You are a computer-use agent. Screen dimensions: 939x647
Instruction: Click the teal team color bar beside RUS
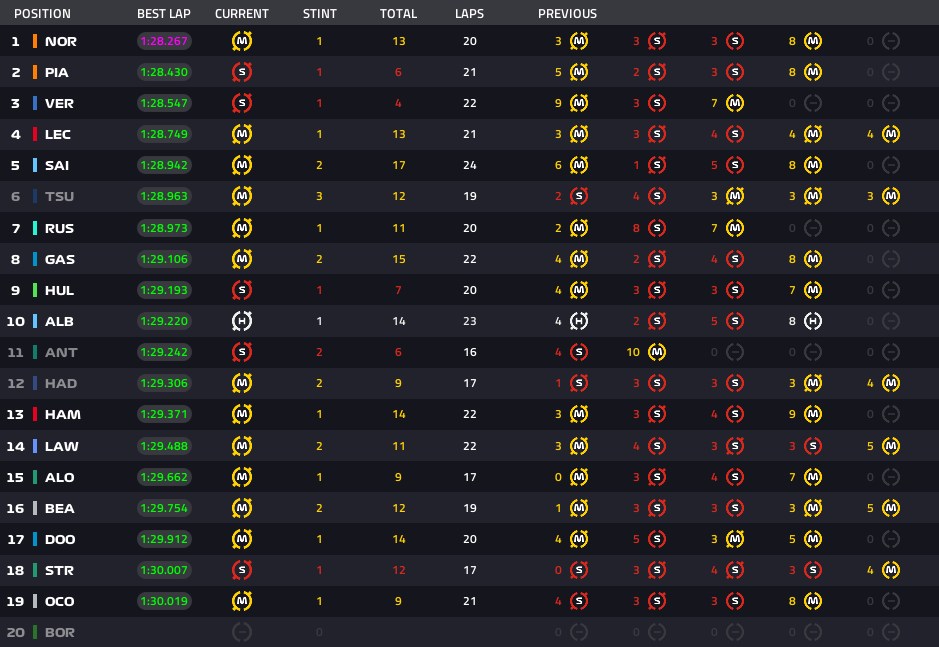point(35,228)
